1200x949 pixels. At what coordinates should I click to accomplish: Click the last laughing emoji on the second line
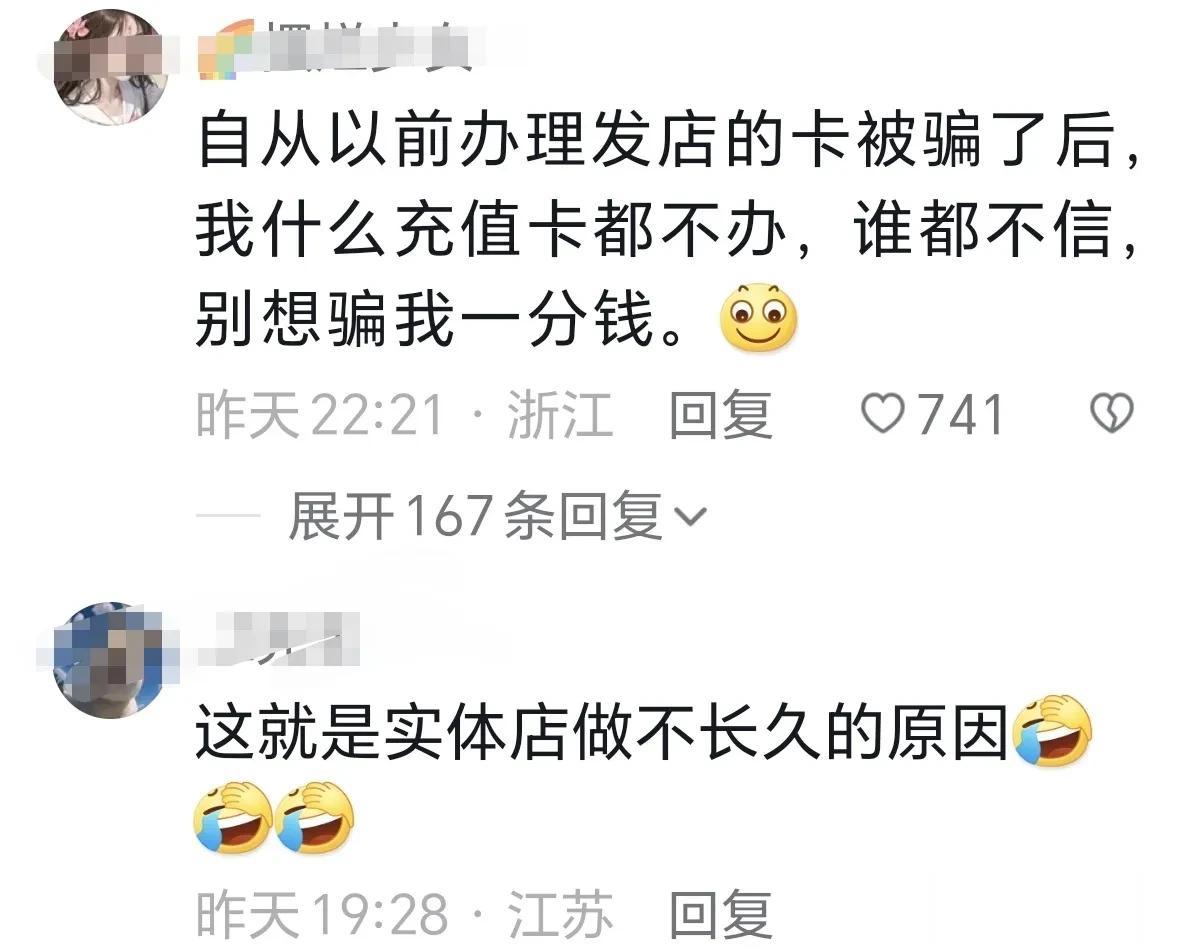(x=314, y=817)
